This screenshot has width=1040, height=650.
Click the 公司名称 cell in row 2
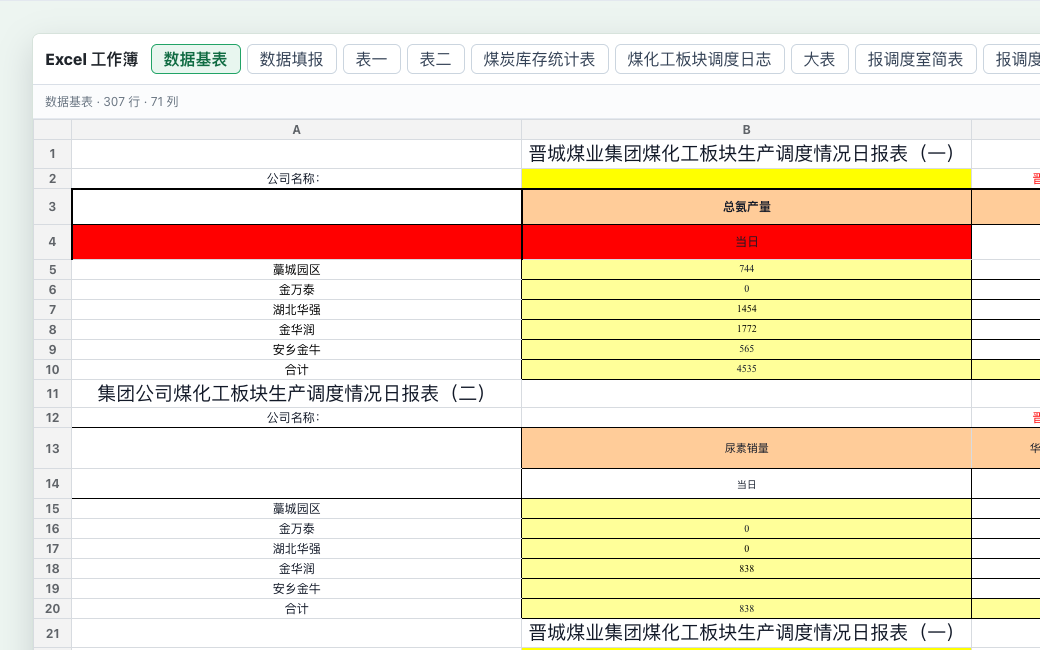tap(296, 178)
